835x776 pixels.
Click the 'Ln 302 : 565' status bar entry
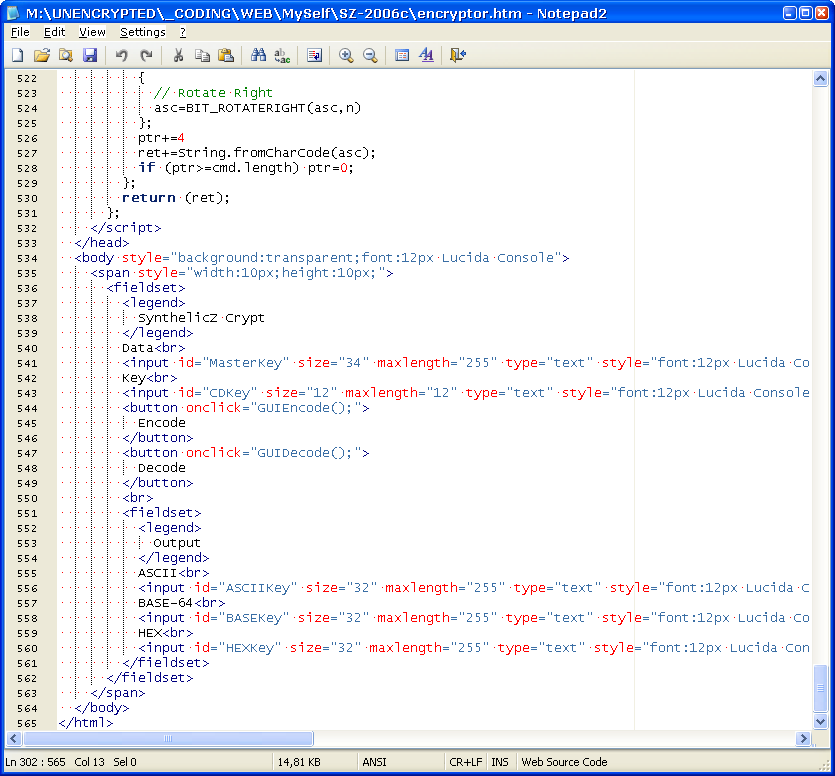[x=35, y=762]
